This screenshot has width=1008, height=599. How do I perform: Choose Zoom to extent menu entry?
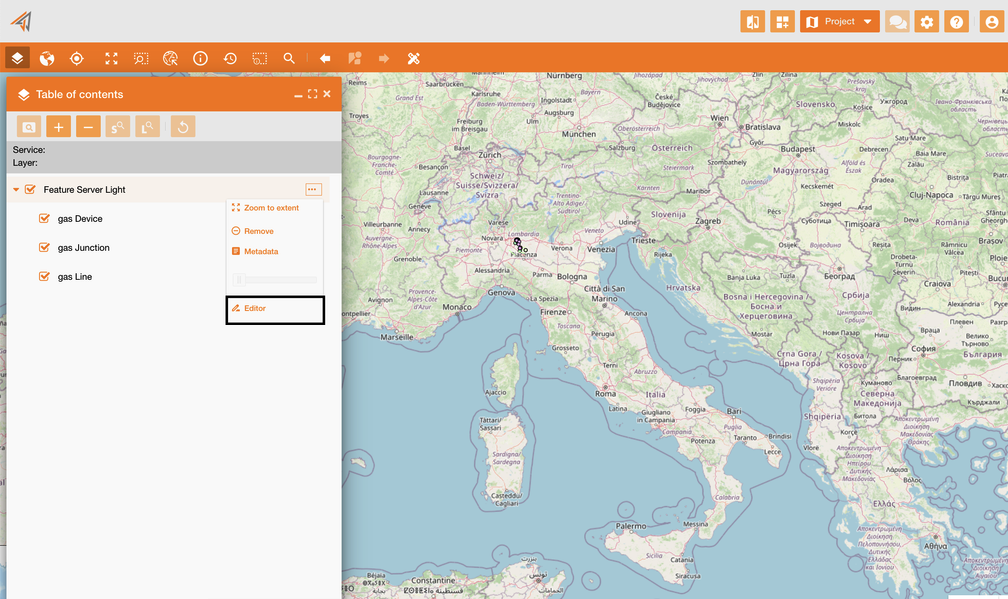(x=265, y=208)
